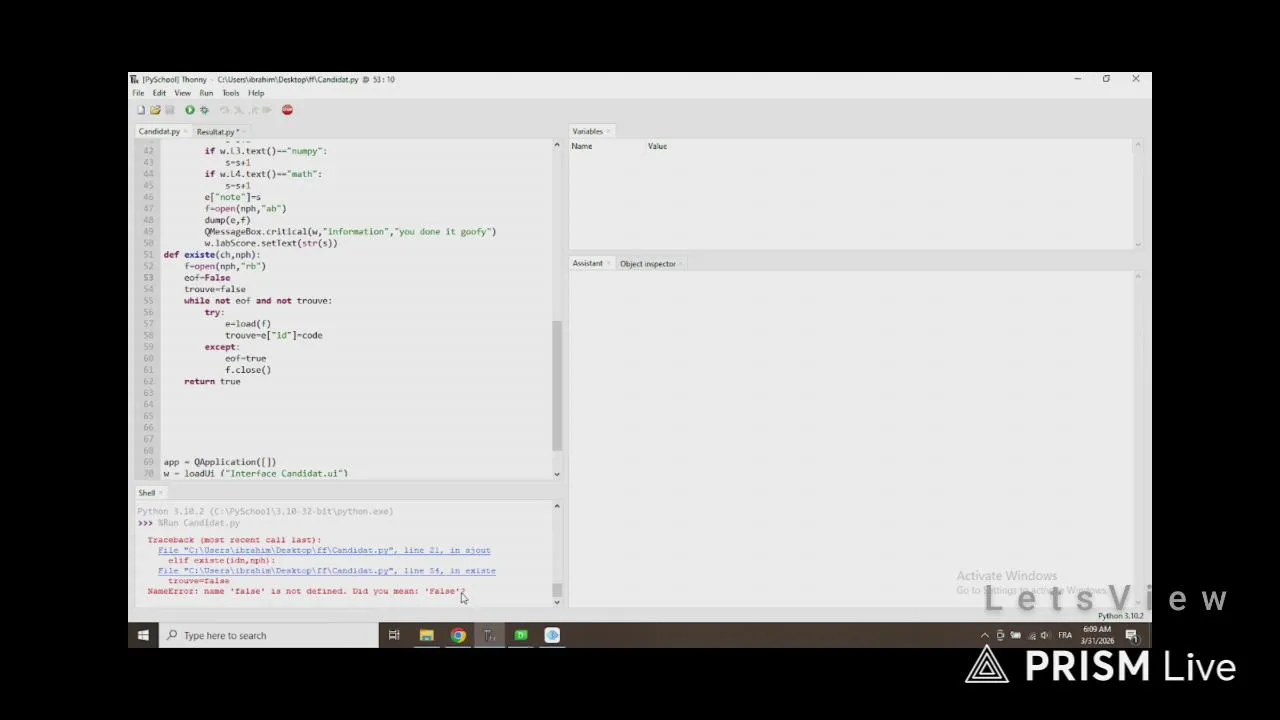Switch to the Candidat.py editor tab
Image resolution: width=1280 pixels, height=720 pixels.
(158, 132)
